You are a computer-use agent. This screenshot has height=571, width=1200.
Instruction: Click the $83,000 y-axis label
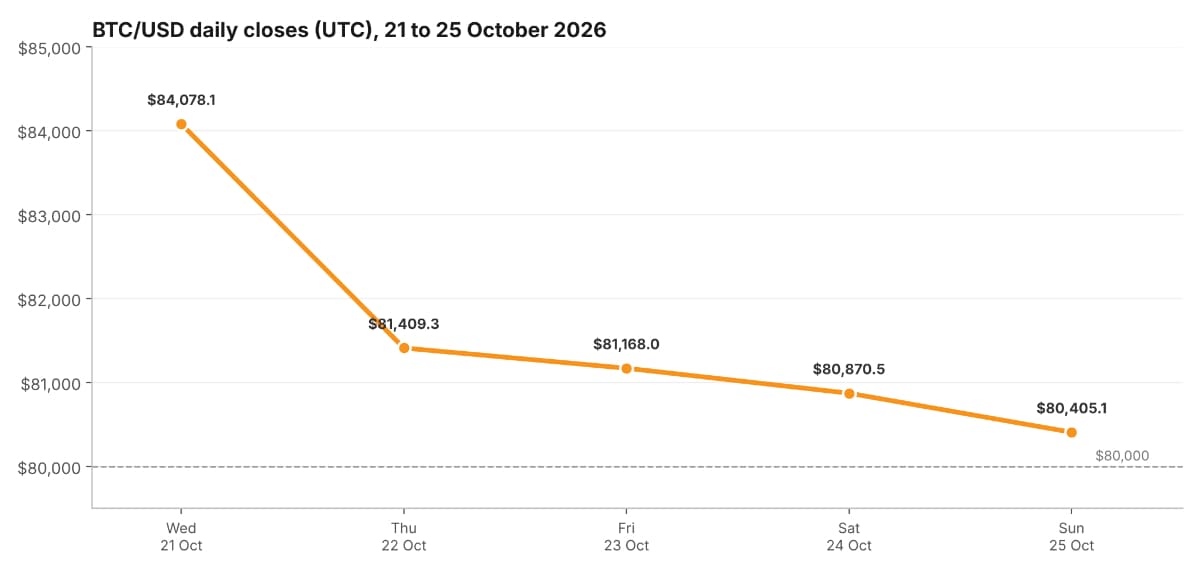50,215
